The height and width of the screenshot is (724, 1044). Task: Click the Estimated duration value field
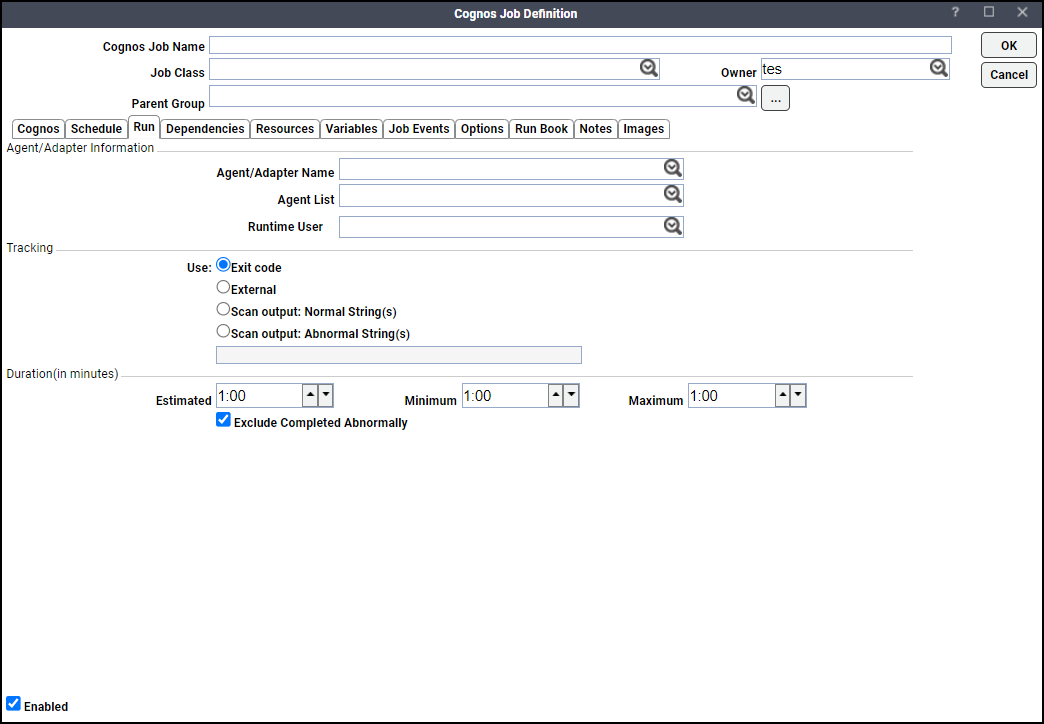pos(260,396)
